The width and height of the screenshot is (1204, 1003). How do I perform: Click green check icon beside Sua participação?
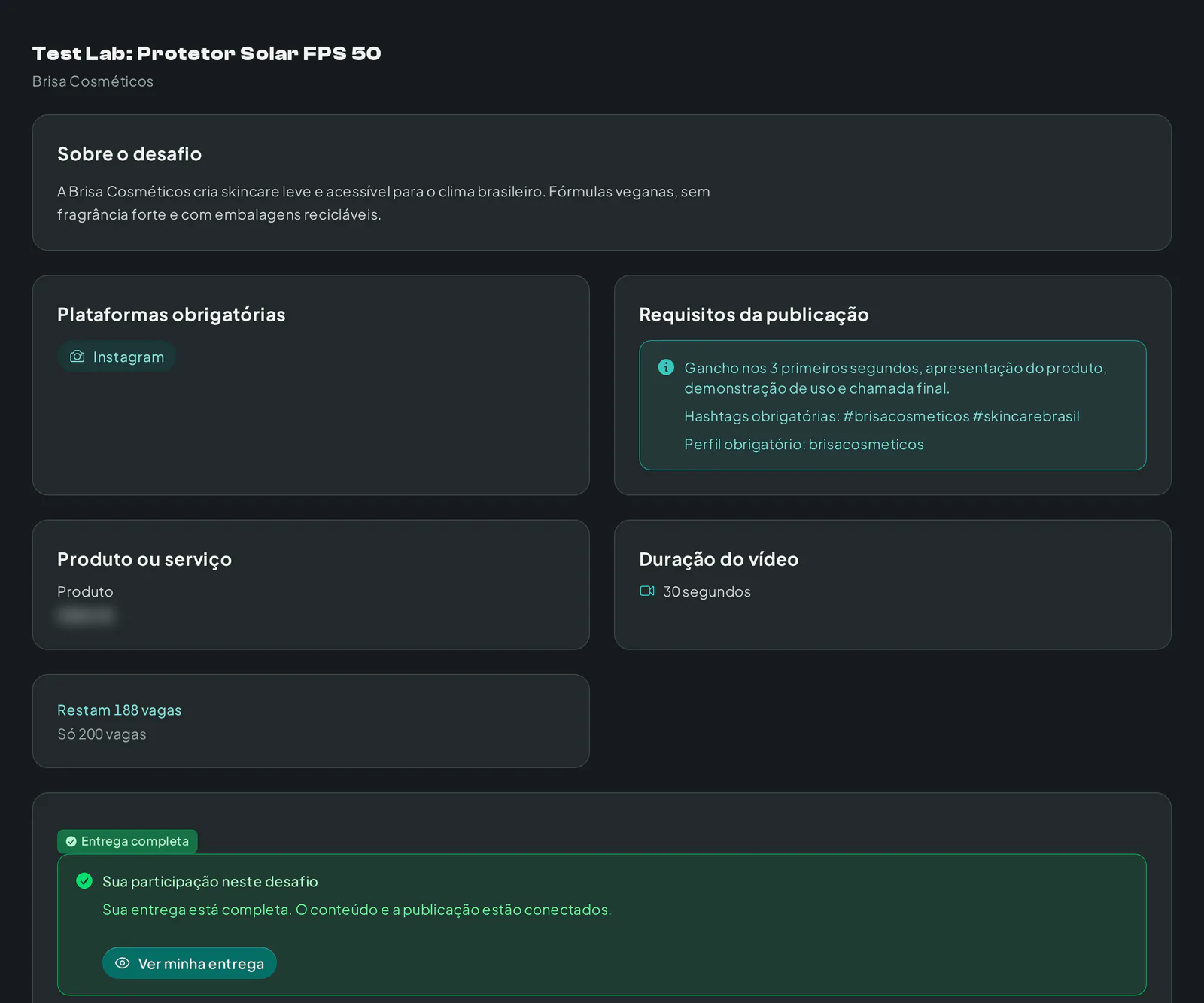(x=84, y=880)
